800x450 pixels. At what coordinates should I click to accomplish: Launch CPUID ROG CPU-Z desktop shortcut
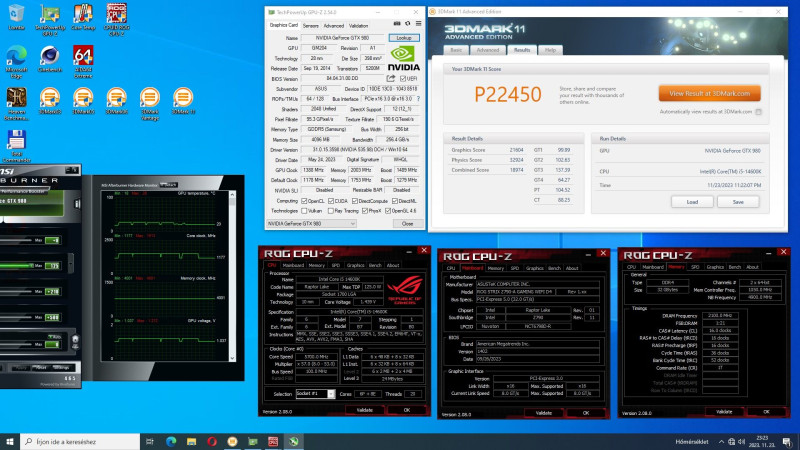tap(116, 20)
